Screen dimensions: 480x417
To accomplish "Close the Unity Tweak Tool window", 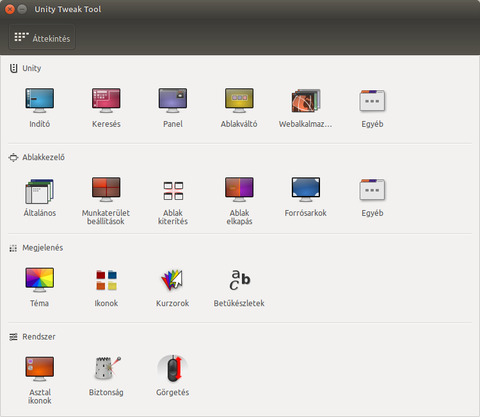I will [10, 9].
